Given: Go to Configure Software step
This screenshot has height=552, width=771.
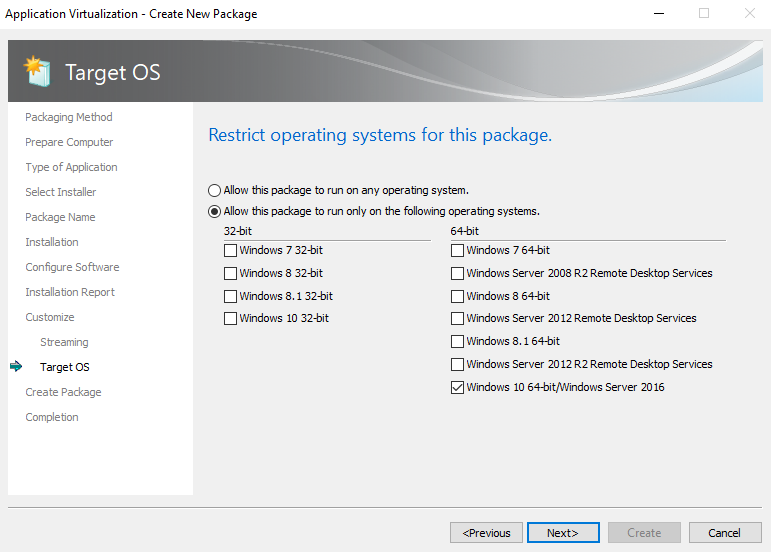Looking at the screenshot, I should [72, 267].
